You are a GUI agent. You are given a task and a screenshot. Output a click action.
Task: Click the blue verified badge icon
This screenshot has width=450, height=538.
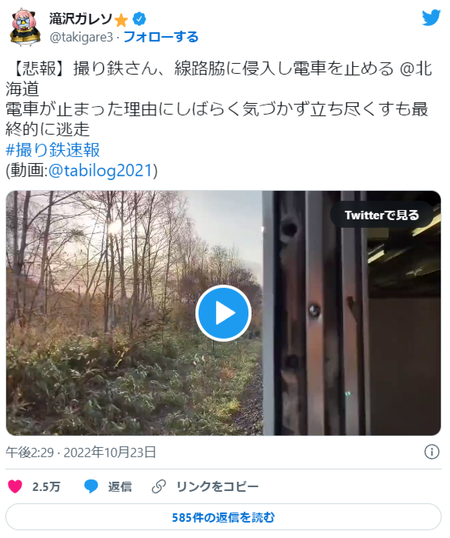point(139,19)
